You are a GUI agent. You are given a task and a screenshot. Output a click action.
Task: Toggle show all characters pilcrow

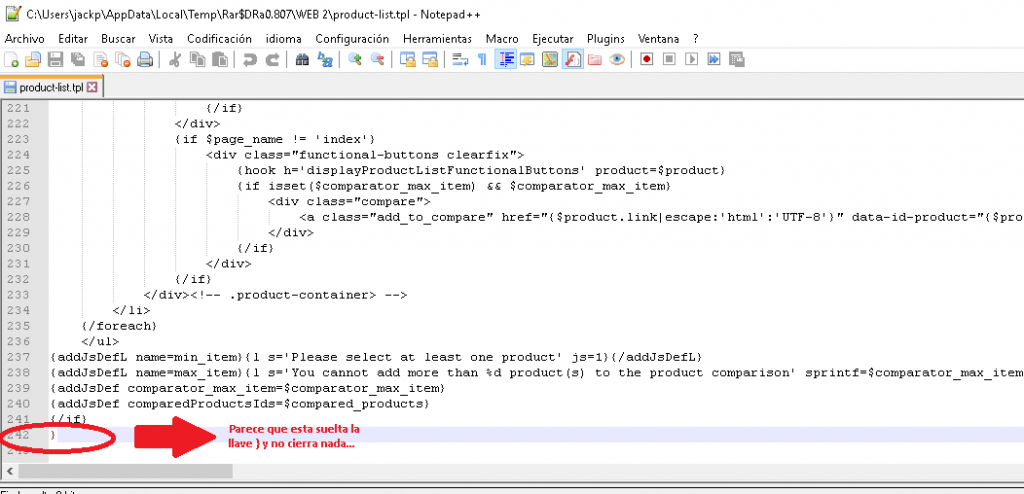(482, 60)
